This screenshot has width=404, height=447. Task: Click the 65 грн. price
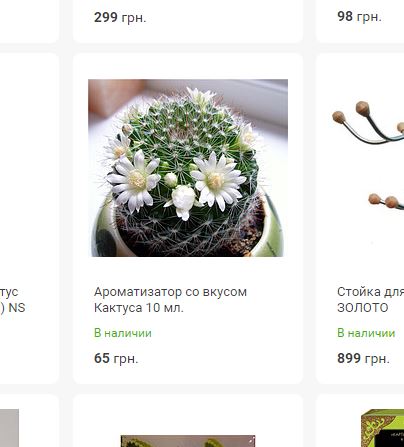[116, 358]
